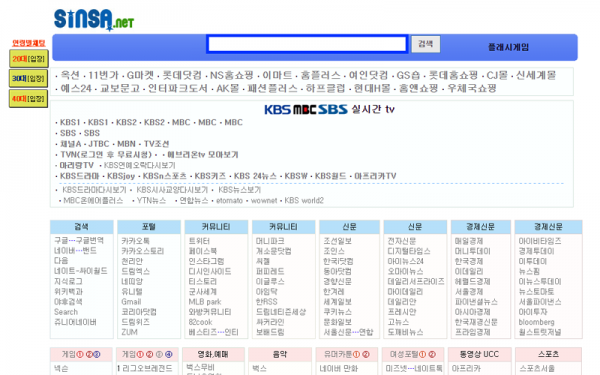Open the MBN live TV link
Image resolution: width=600 pixels, height=375 pixels.
pyautogui.click(x=126, y=144)
